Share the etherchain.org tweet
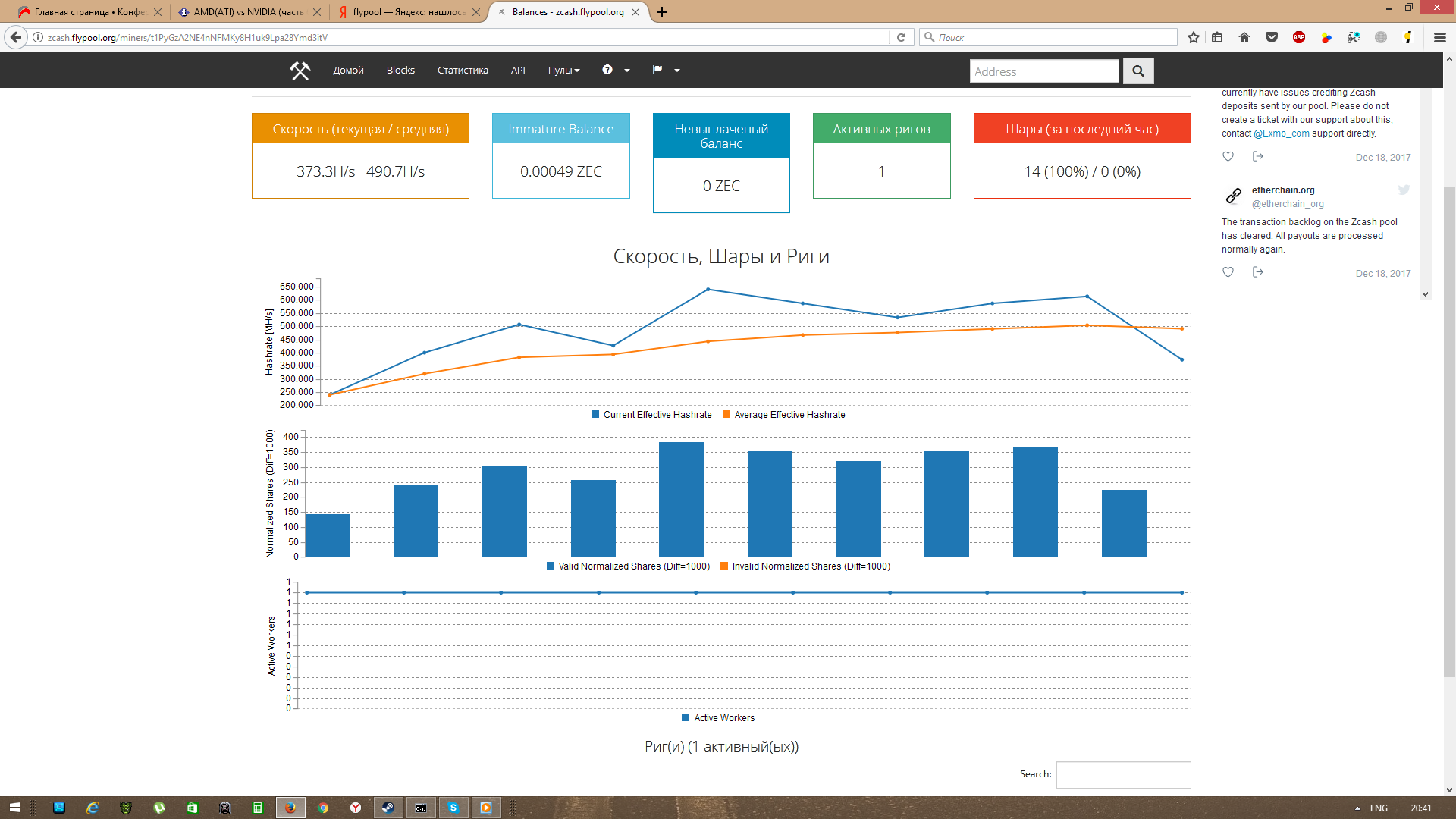 tap(1257, 272)
